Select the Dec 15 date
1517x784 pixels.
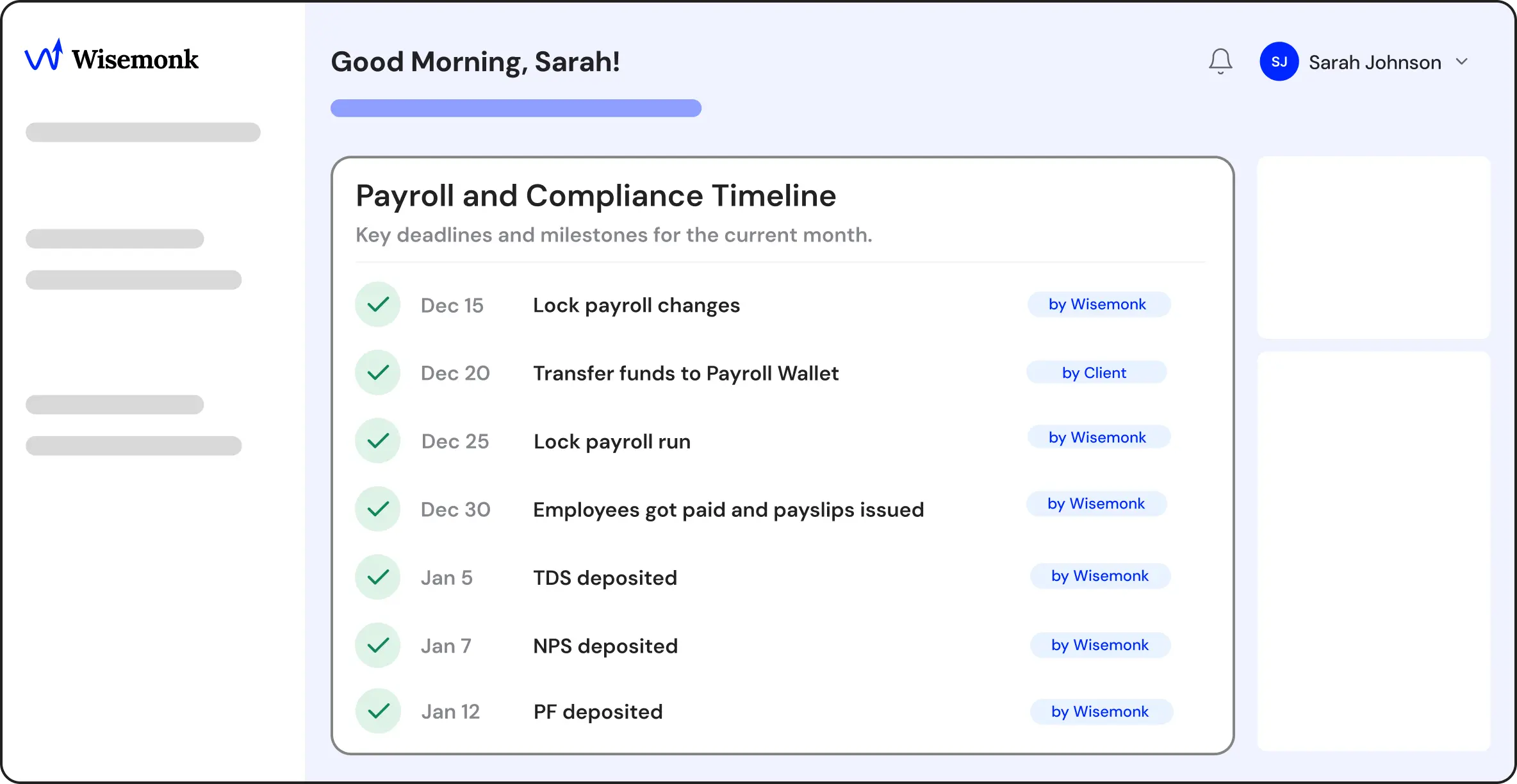click(x=452, y=306)
